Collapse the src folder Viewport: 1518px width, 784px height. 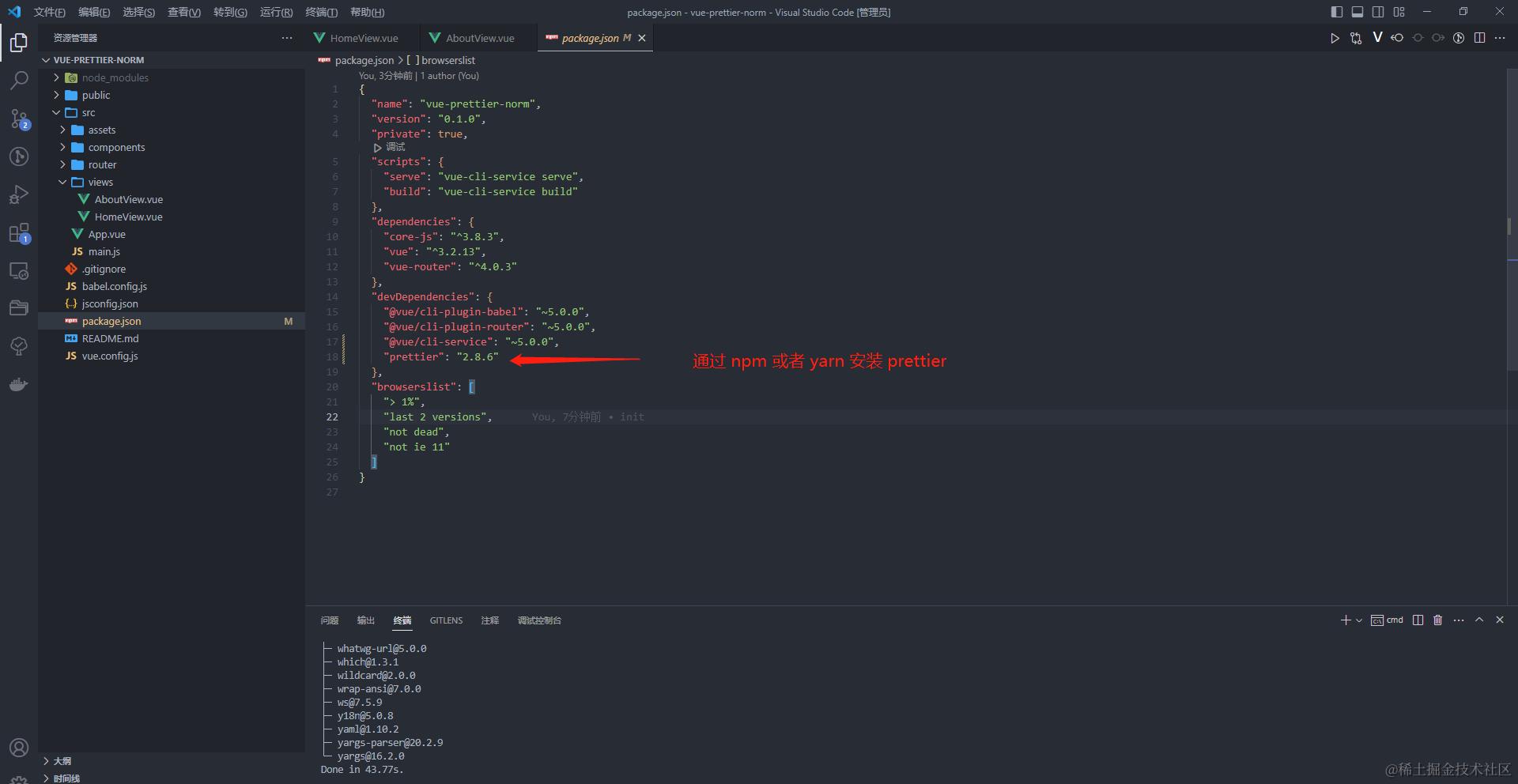[57, 112]
